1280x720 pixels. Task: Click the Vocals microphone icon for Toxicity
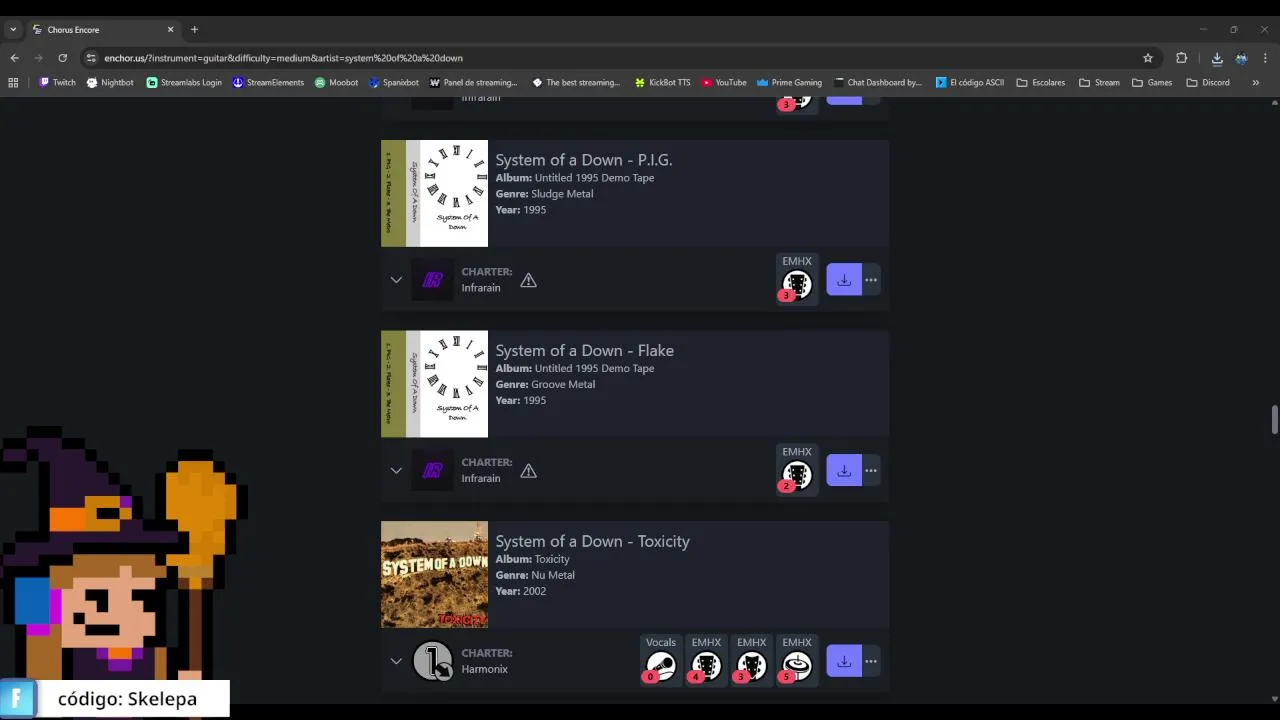point(660,665)
